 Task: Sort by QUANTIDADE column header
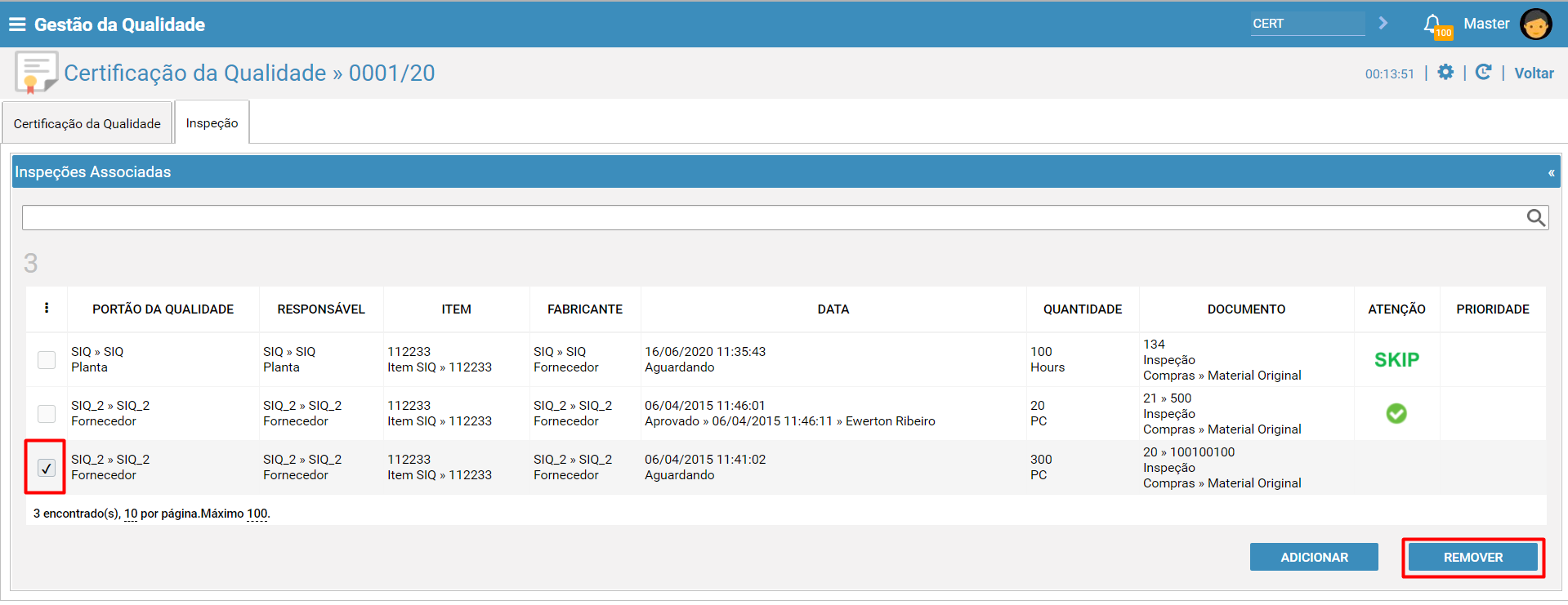click(1083, 309)
